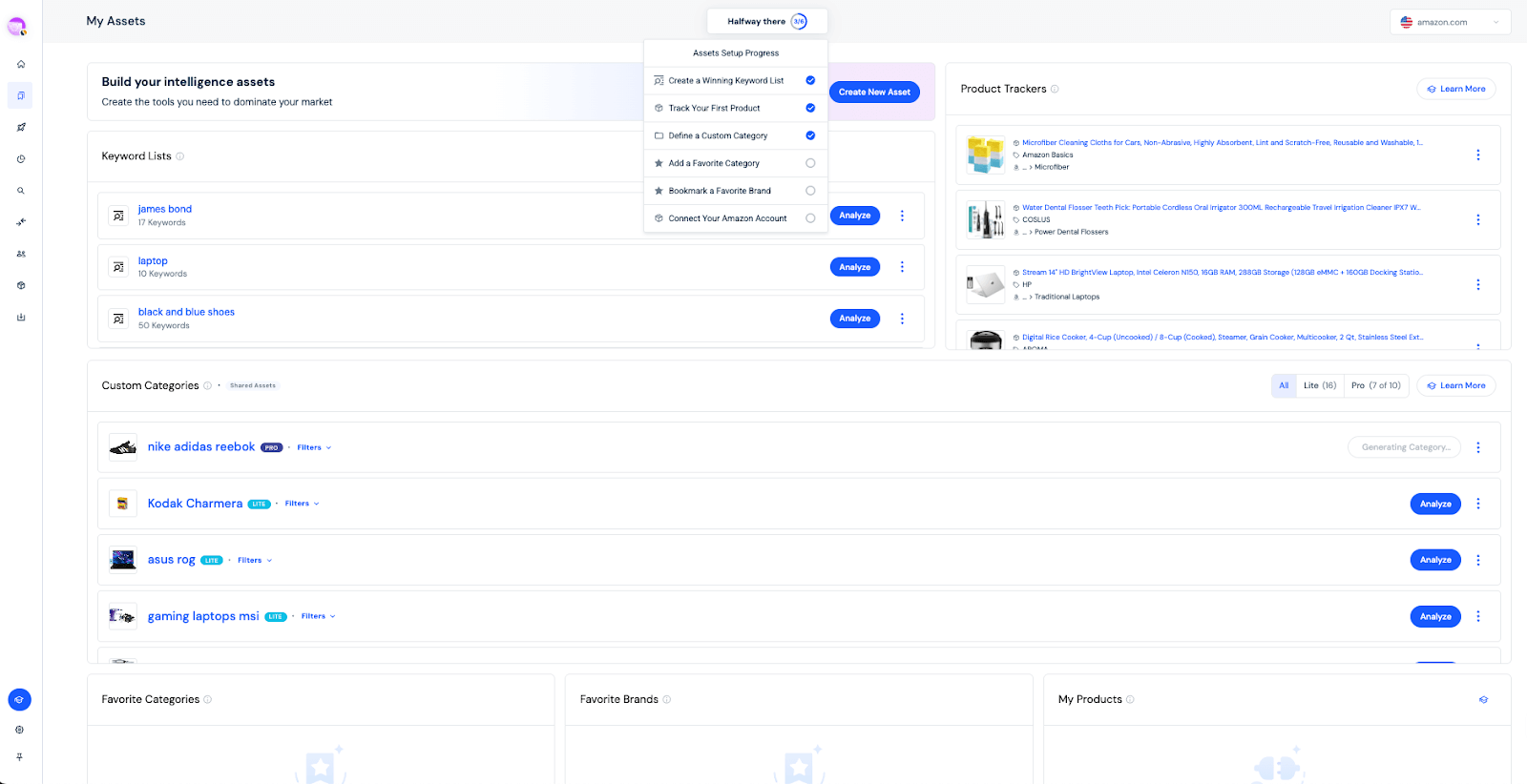The image size is (1527, 784).
Task: Open the three-dot menu for black and blue shoes
Action: coord(902,319)
